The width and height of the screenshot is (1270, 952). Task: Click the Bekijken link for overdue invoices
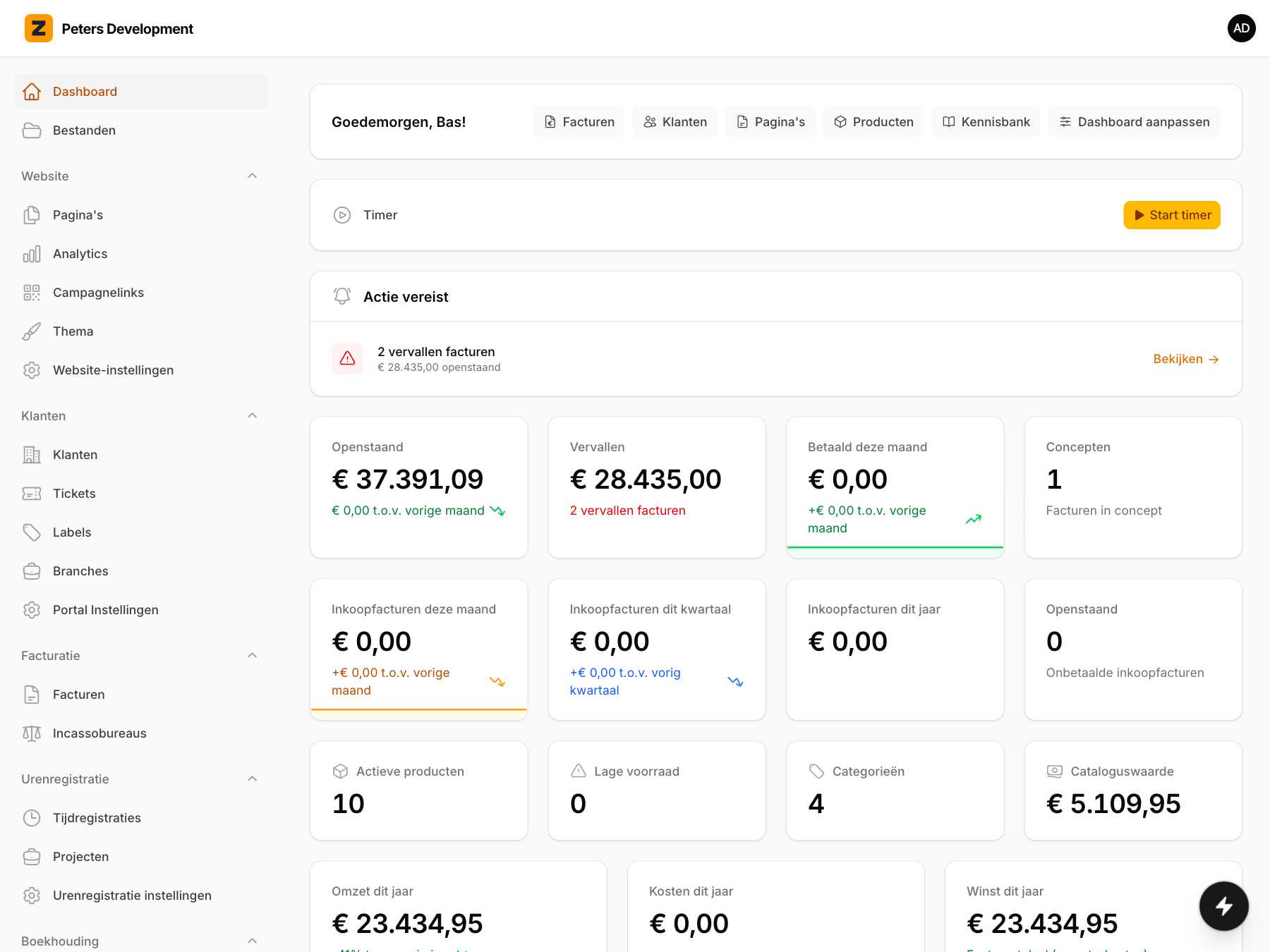[1186, 359]
